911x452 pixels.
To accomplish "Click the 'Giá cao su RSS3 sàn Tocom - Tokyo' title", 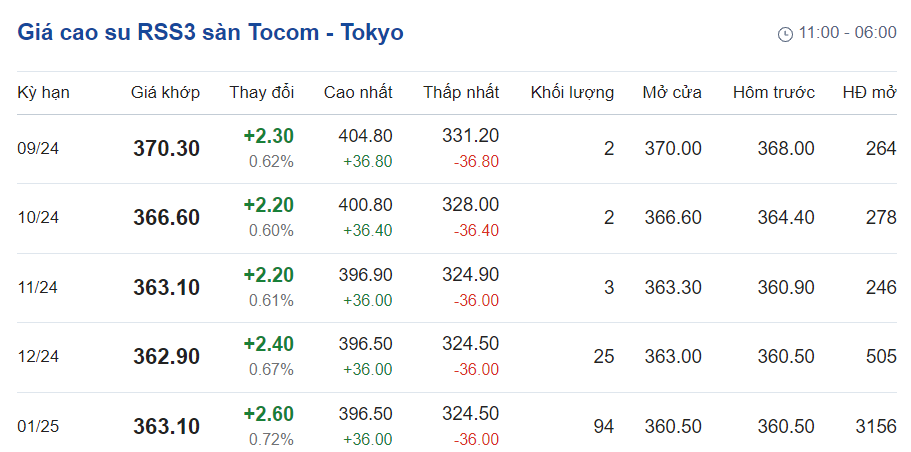I will tap(211, 32).
